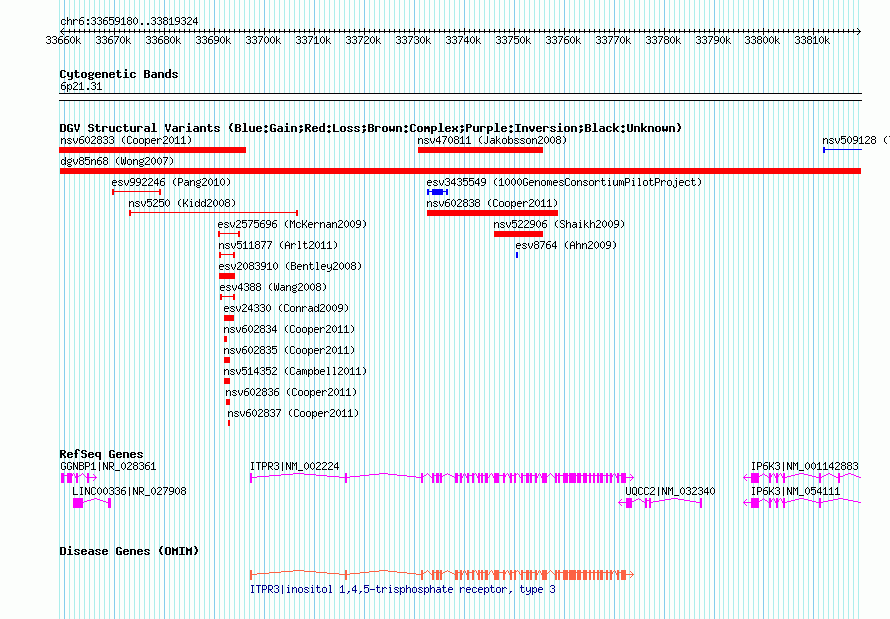890x619 pixels.
Task: Click the nsv602834 (Cooper2011) variant label
Action: click(x=289, y=329)
